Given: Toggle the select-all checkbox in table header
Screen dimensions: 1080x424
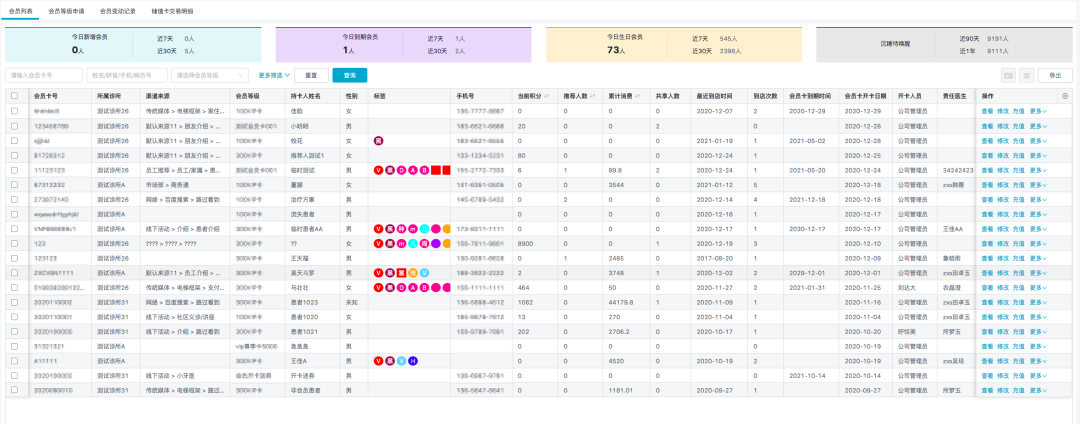Looking at the screenshot, I should (15, 96).
